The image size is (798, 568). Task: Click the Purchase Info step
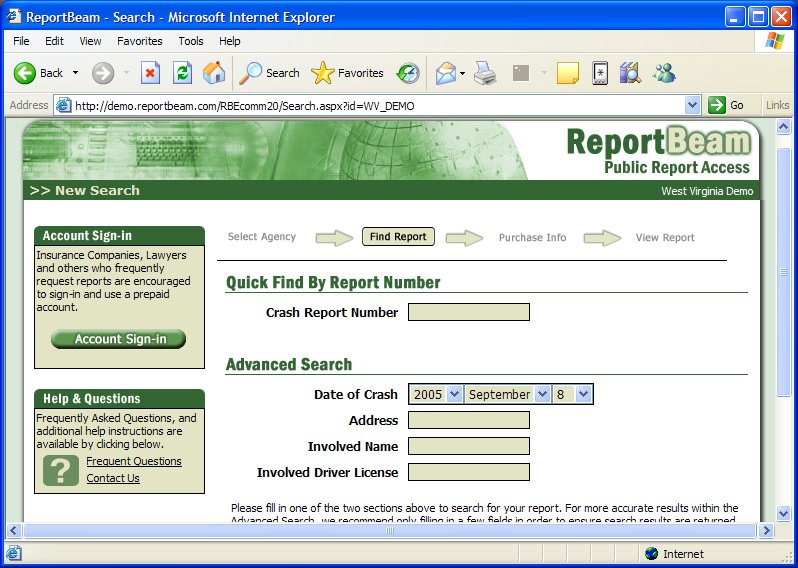[x=532, y=238]
